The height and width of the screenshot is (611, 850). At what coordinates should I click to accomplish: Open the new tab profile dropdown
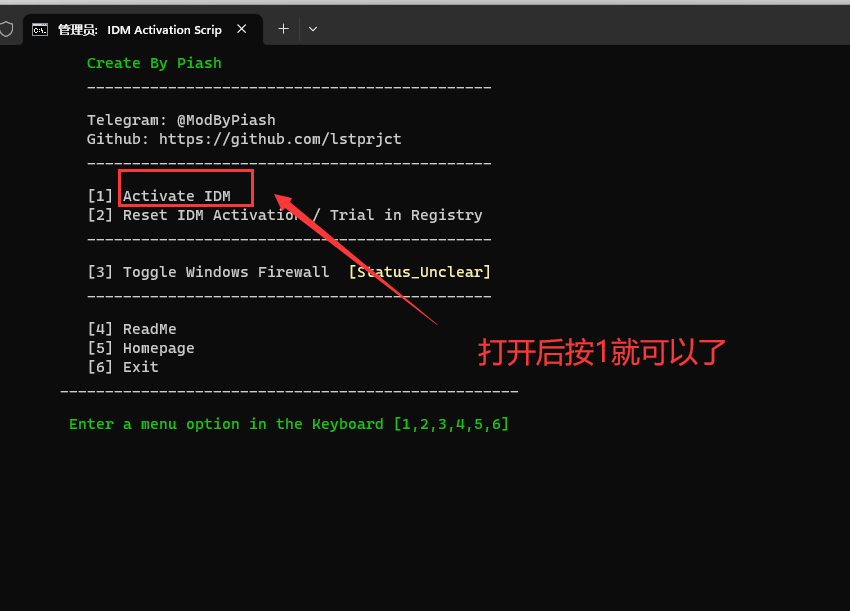click(x=313, y=29)
